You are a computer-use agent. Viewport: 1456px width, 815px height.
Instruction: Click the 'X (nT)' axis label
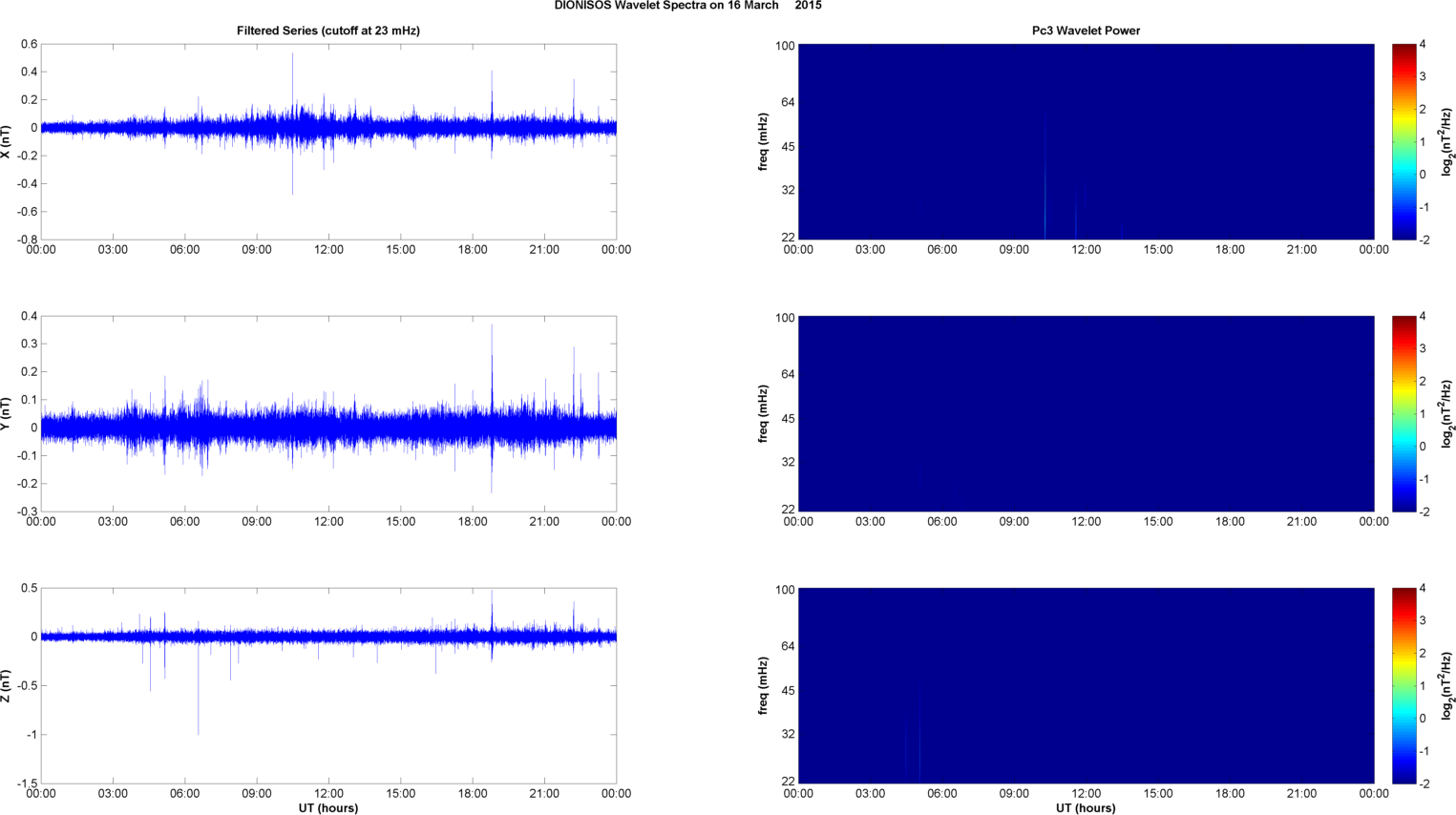pyautogui.click(x=7, y=141)
